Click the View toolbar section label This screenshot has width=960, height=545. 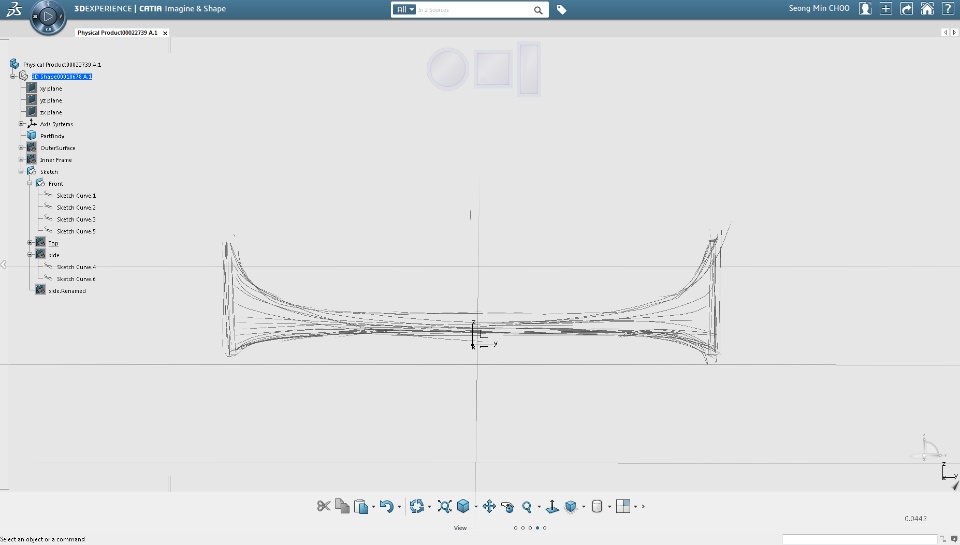pos(460,528)
